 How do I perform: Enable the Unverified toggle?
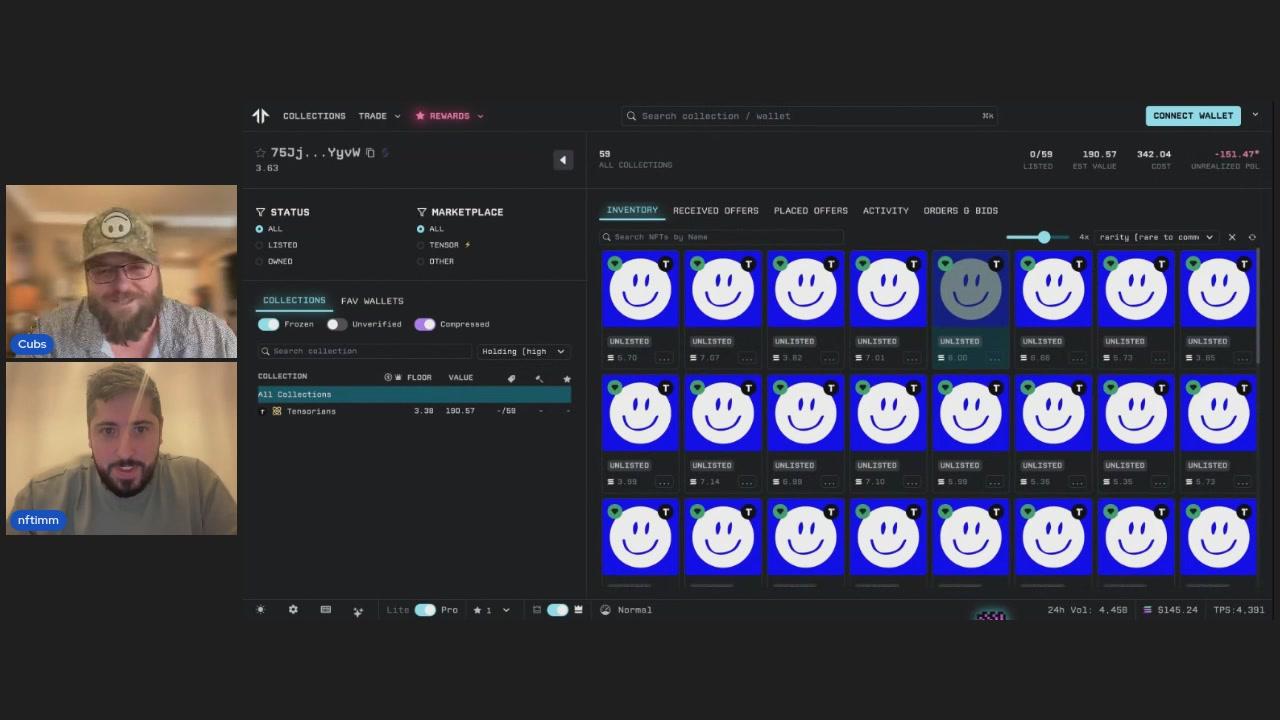pos(336,324)
